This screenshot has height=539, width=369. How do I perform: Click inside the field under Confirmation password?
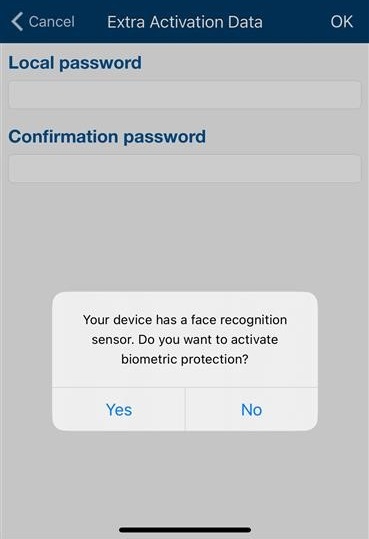pos(185,168)
